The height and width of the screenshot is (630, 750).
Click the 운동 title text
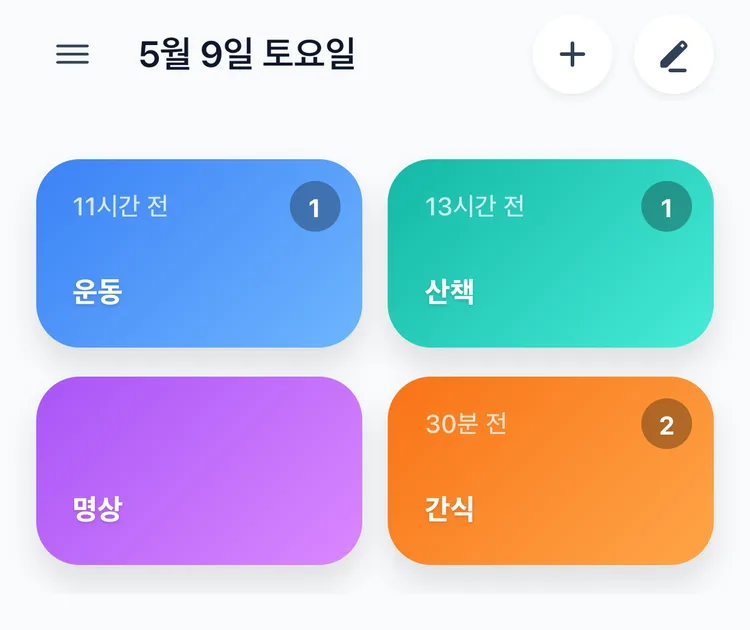tap(98, 291)
